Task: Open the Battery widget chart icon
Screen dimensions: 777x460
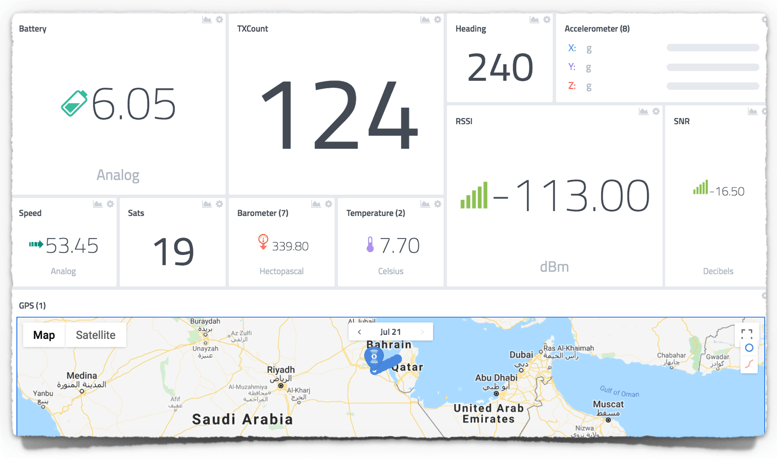Action: pos(207,20)
